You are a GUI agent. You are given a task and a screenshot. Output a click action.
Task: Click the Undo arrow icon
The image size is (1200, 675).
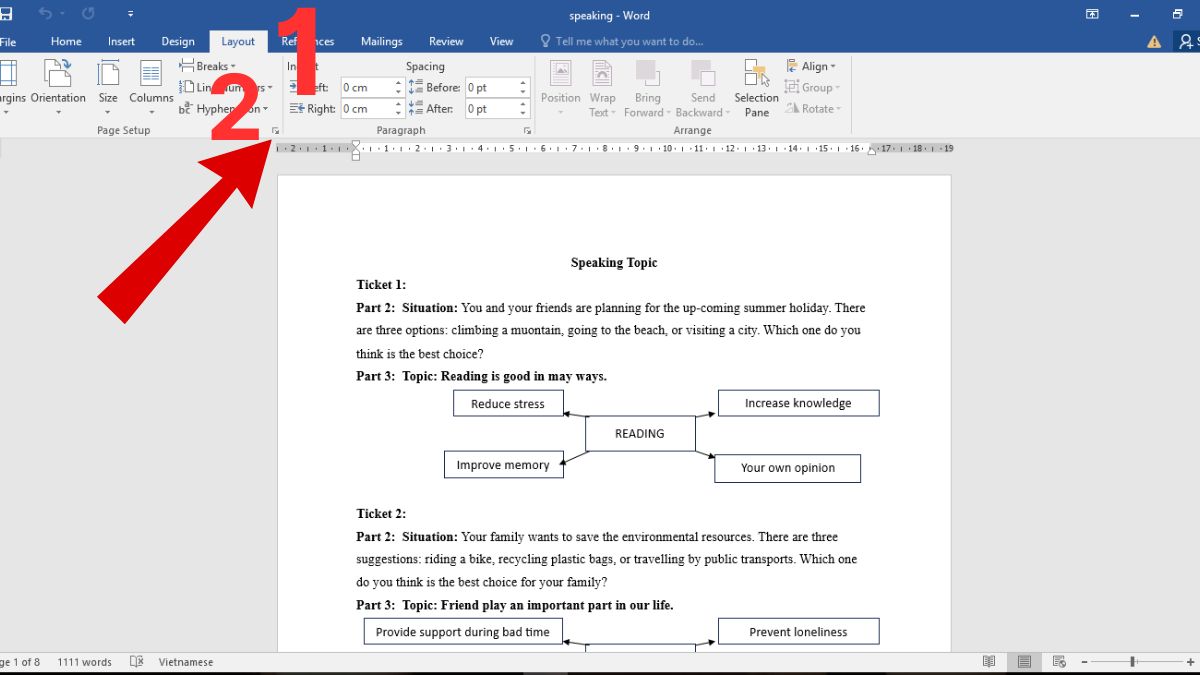44,14
